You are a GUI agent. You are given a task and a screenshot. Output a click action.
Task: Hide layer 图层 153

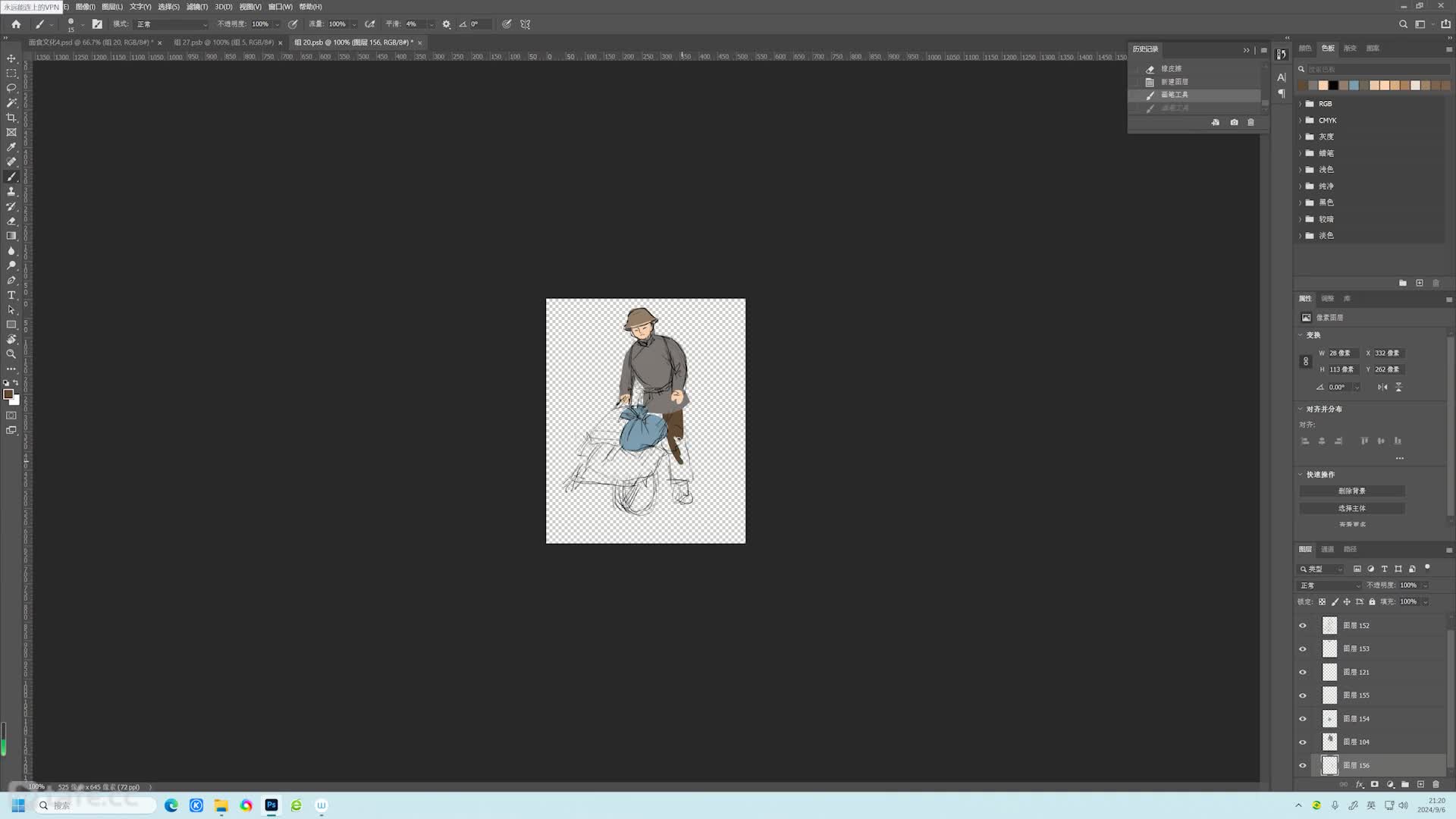coord(1303,649)
